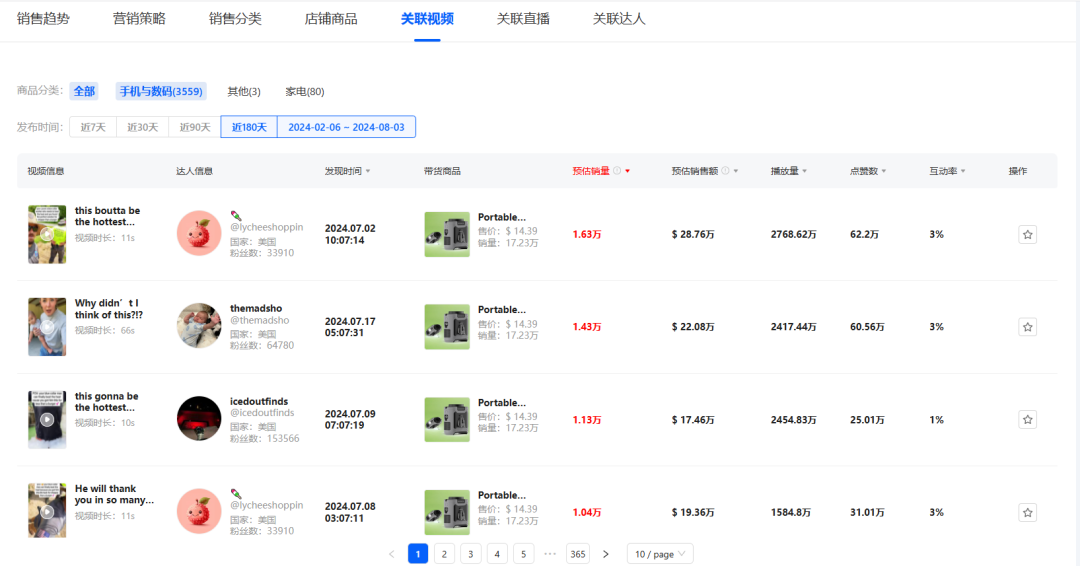This screenshot has width=1080, height=566.
Task: Go to page 2
Action: click(444, 554)
